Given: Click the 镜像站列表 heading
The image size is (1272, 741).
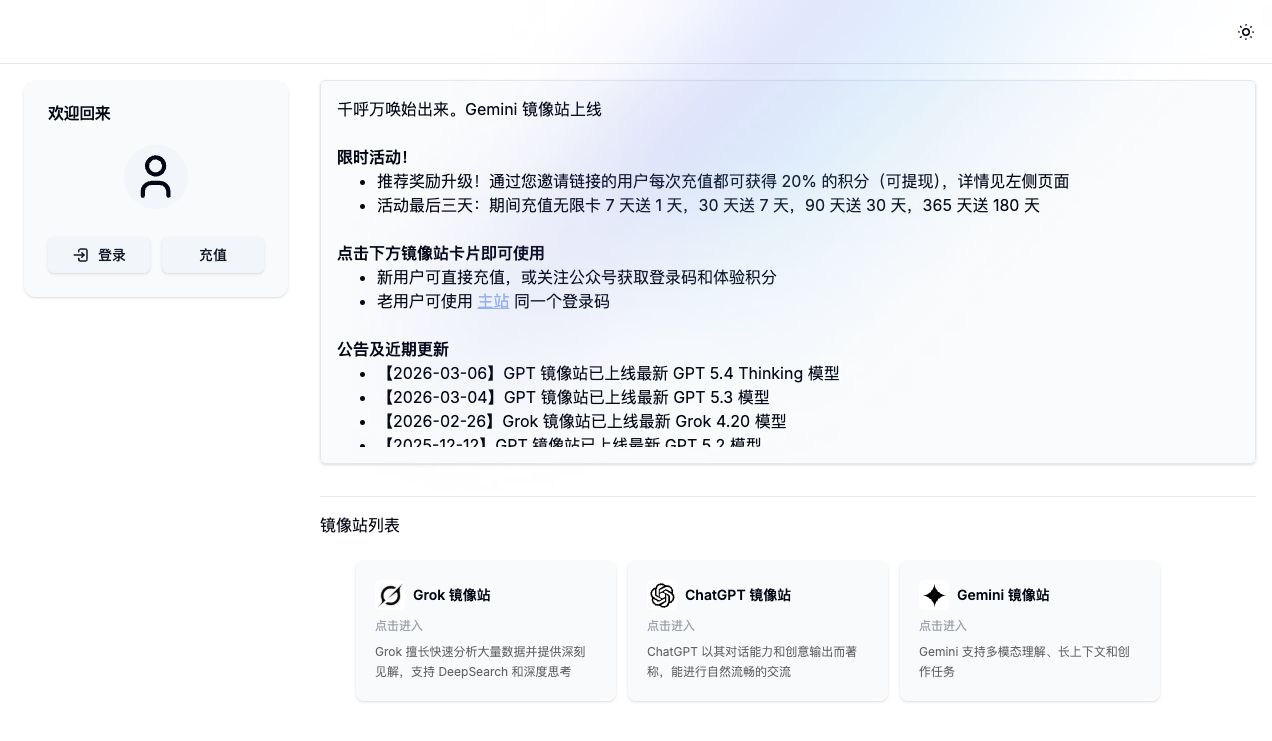Looking at the screenshot, I should coord(360,525).
